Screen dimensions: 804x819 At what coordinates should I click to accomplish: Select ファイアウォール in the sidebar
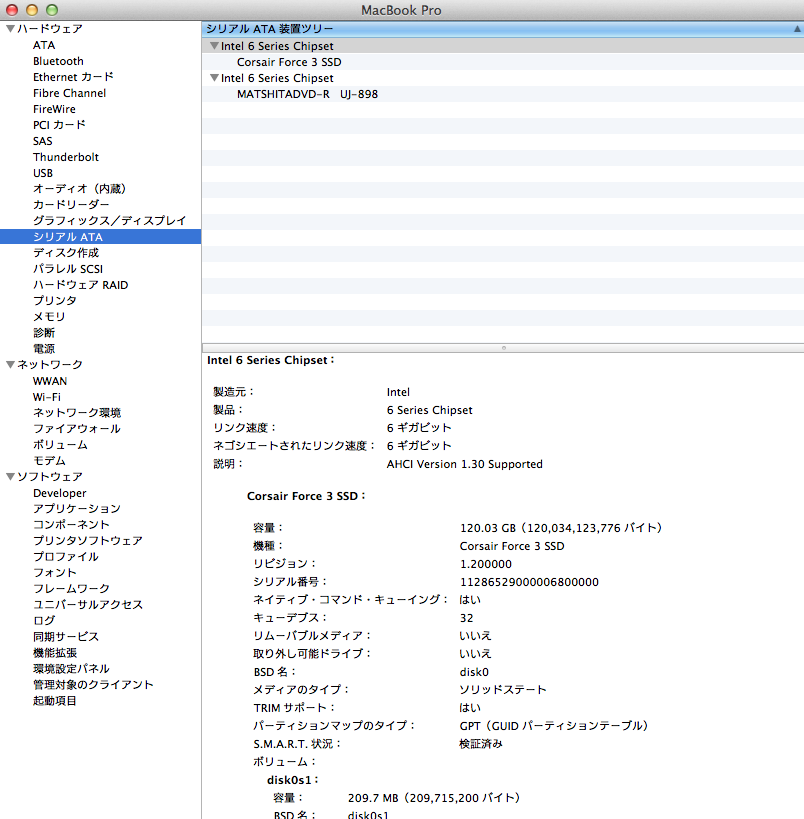[76, 429]
